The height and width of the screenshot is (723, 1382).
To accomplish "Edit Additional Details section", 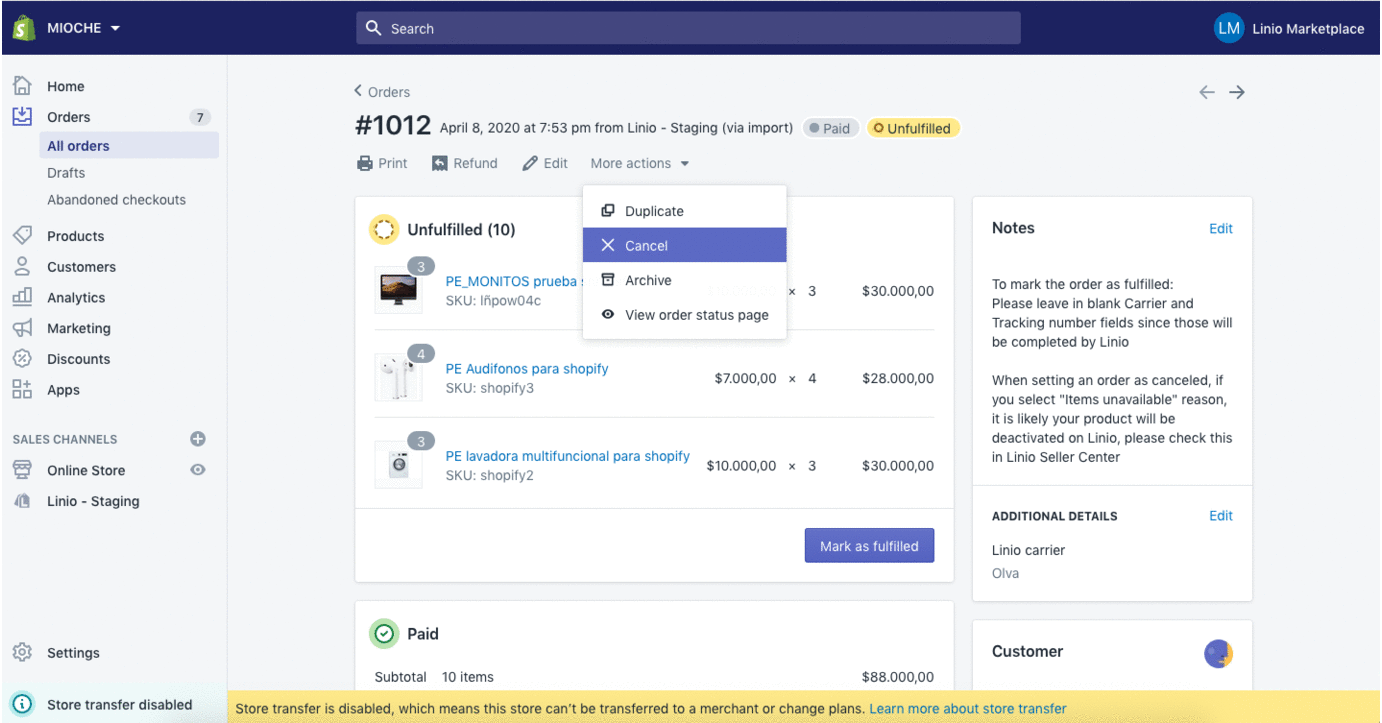I will 1221,516.
